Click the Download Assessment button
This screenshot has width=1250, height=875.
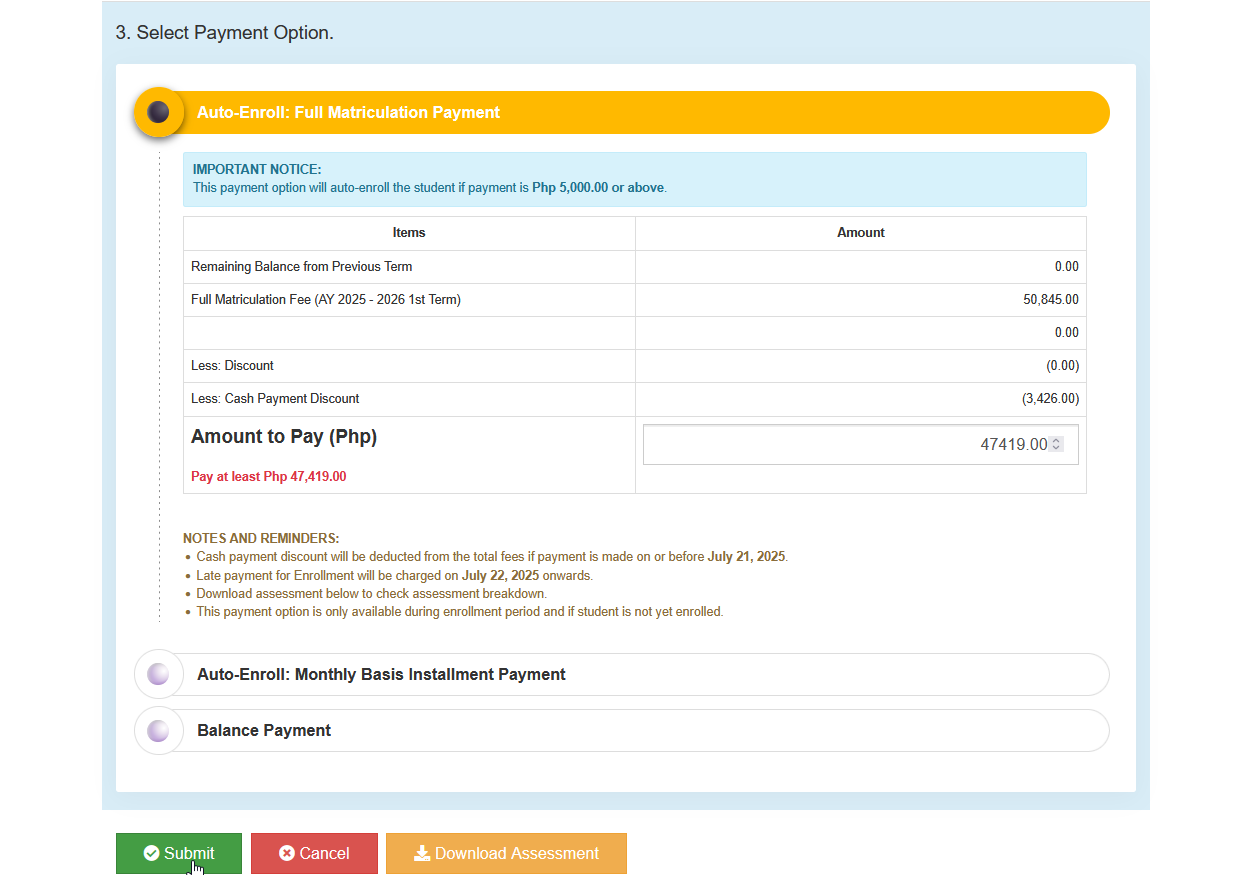tap(506, 853)
